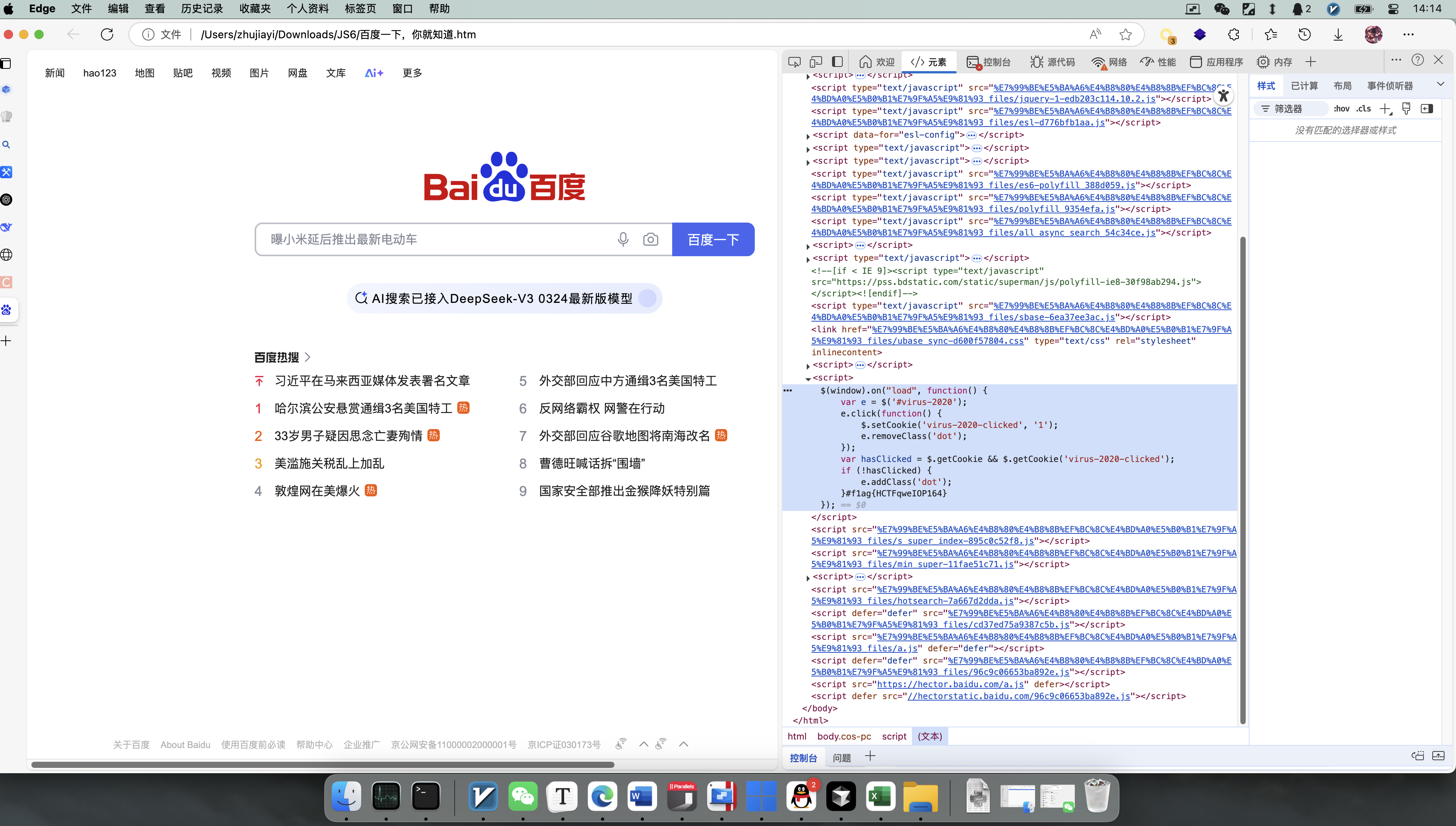Open the 更多 navigation menu
The height and width of the screenshot is (826, 1456).
pos(412,73)
